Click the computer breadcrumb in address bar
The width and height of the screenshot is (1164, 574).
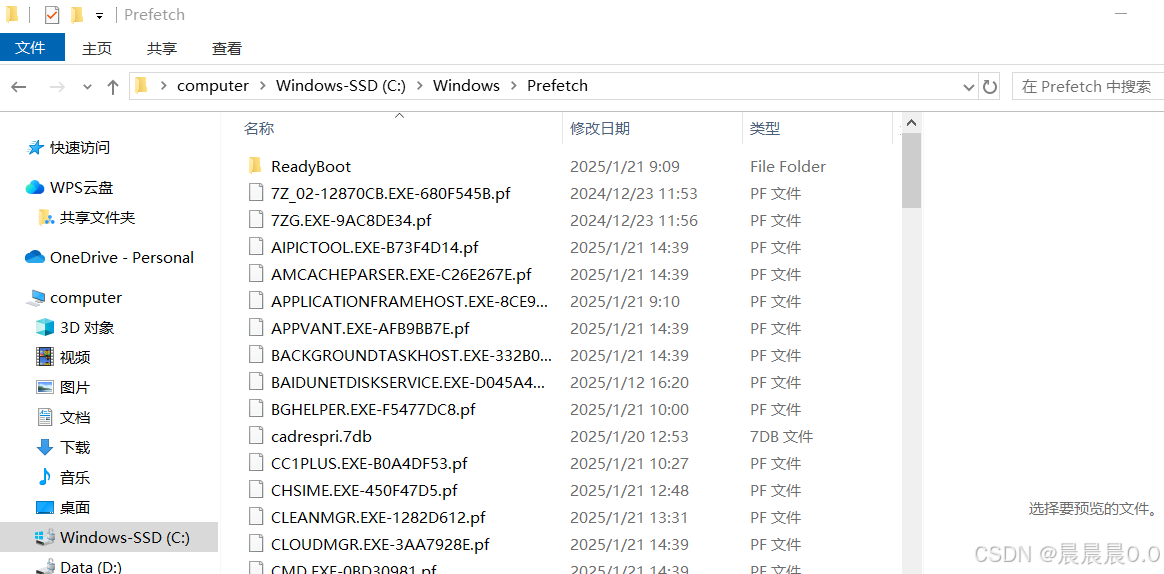pyautogui.click(x=213, y=85)
